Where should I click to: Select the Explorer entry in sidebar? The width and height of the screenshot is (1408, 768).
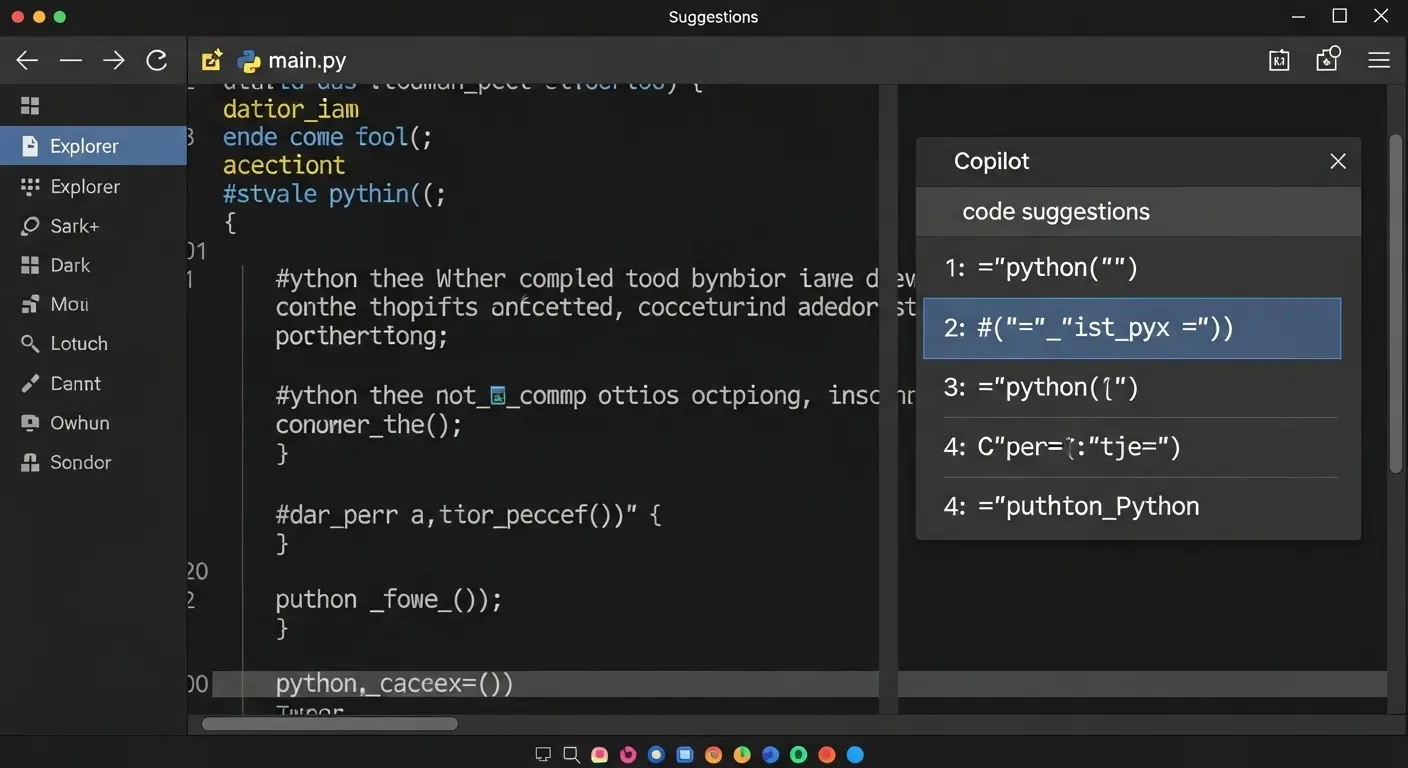pos(85,145)
